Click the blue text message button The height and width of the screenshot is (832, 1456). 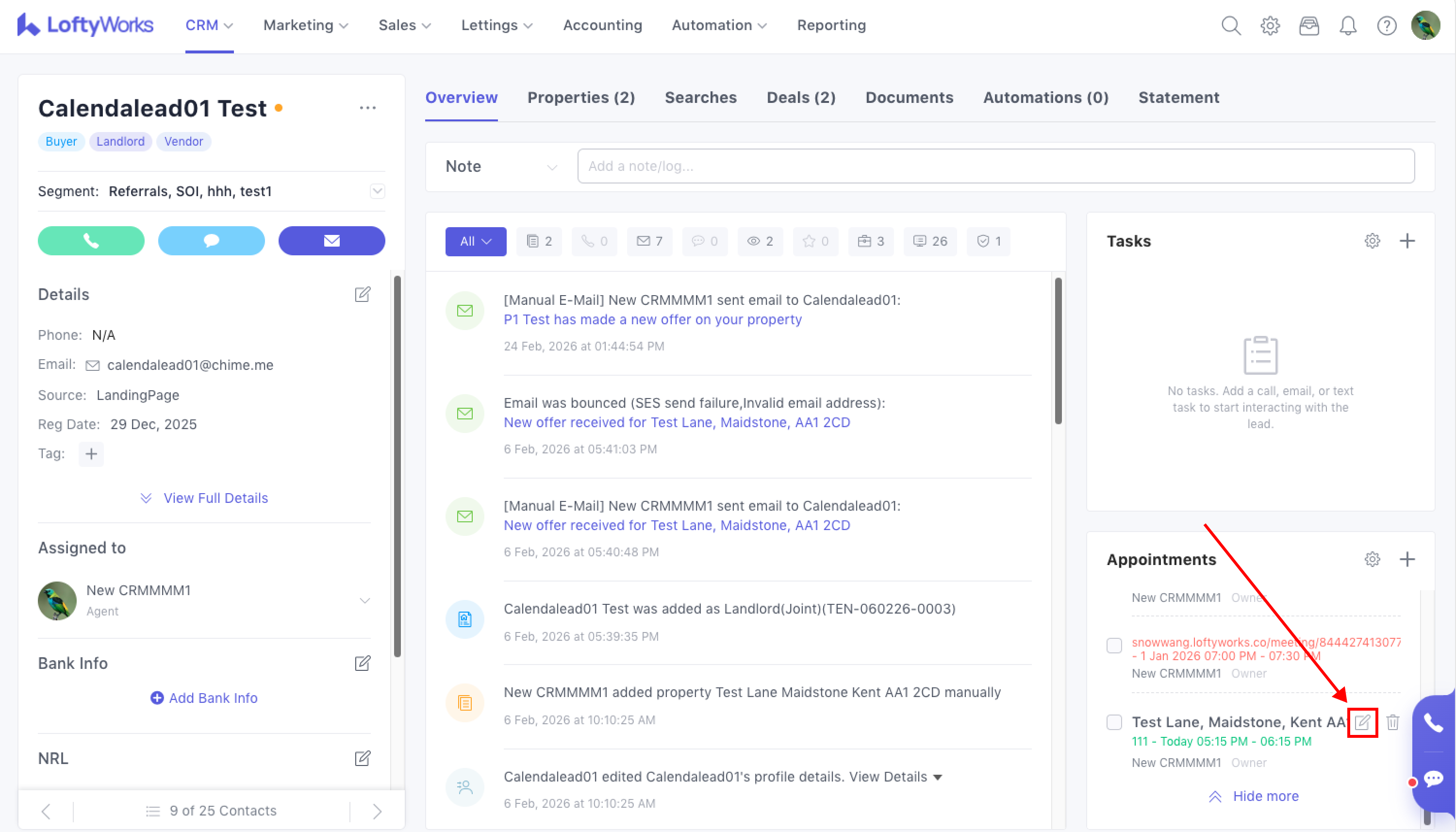tap(211, 241)
